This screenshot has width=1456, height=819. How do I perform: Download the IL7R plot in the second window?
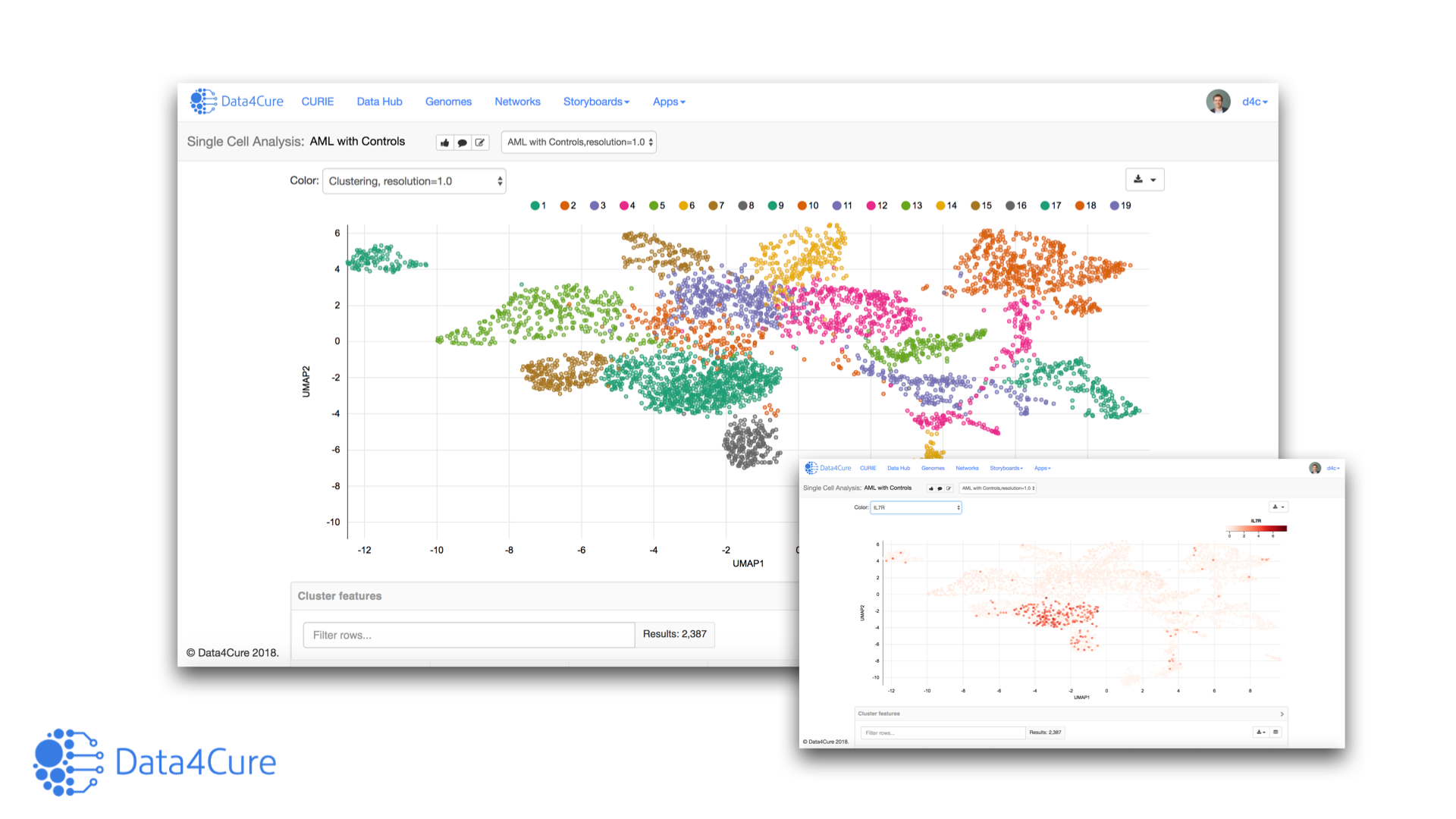point(1276,507)
